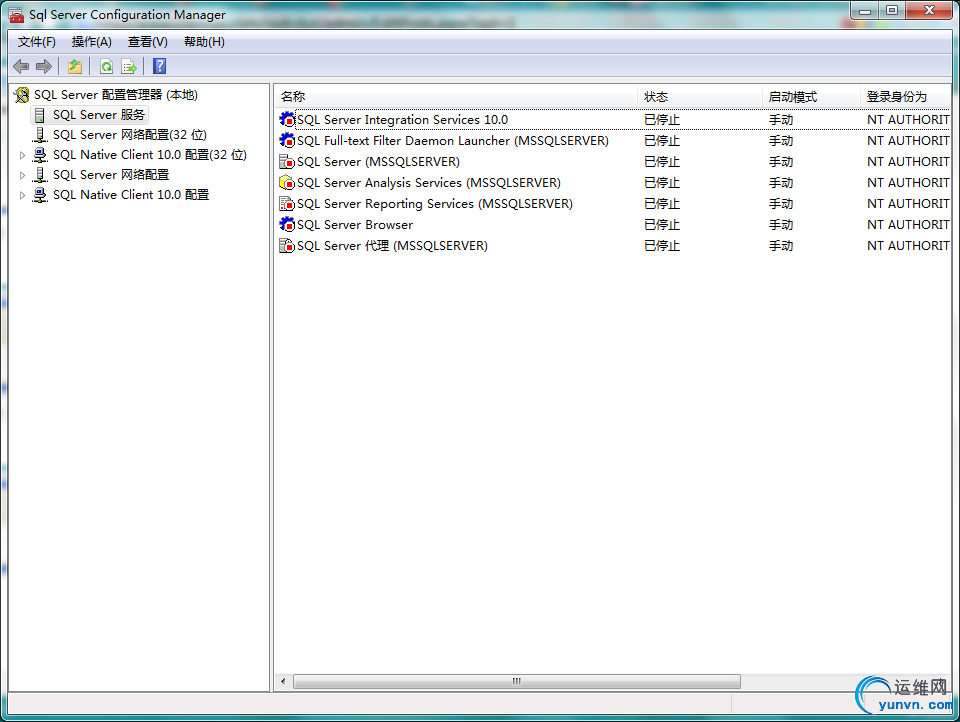
Task: Click the SQL Server 配置管理器 root node icon
Action: (22, 95)
